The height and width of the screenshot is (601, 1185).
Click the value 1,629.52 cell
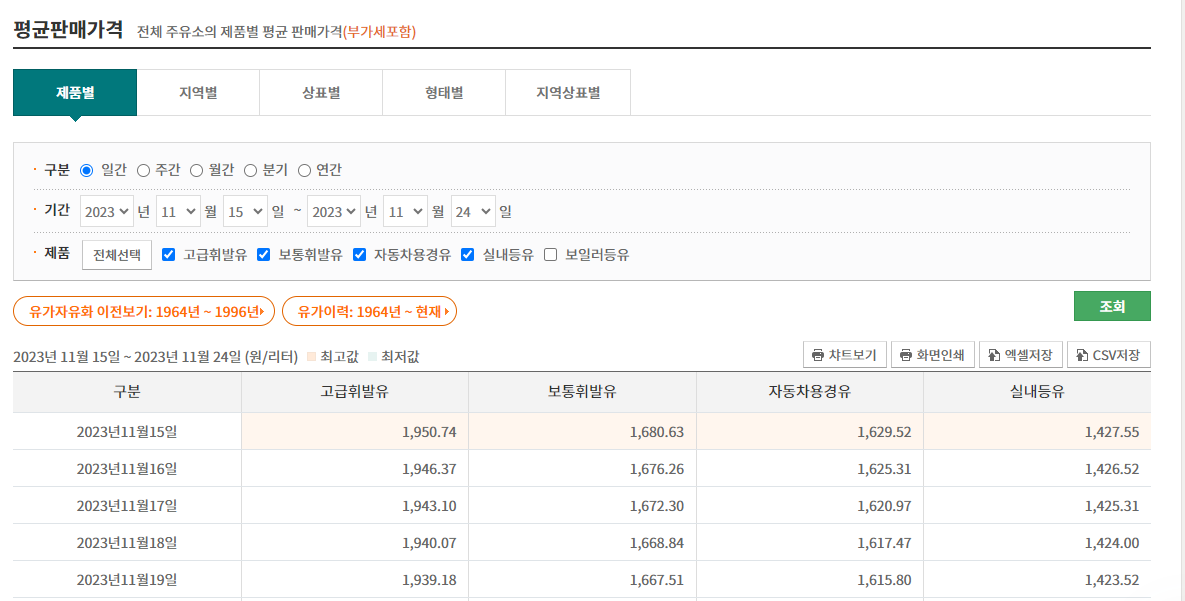(x=810, y=432)
